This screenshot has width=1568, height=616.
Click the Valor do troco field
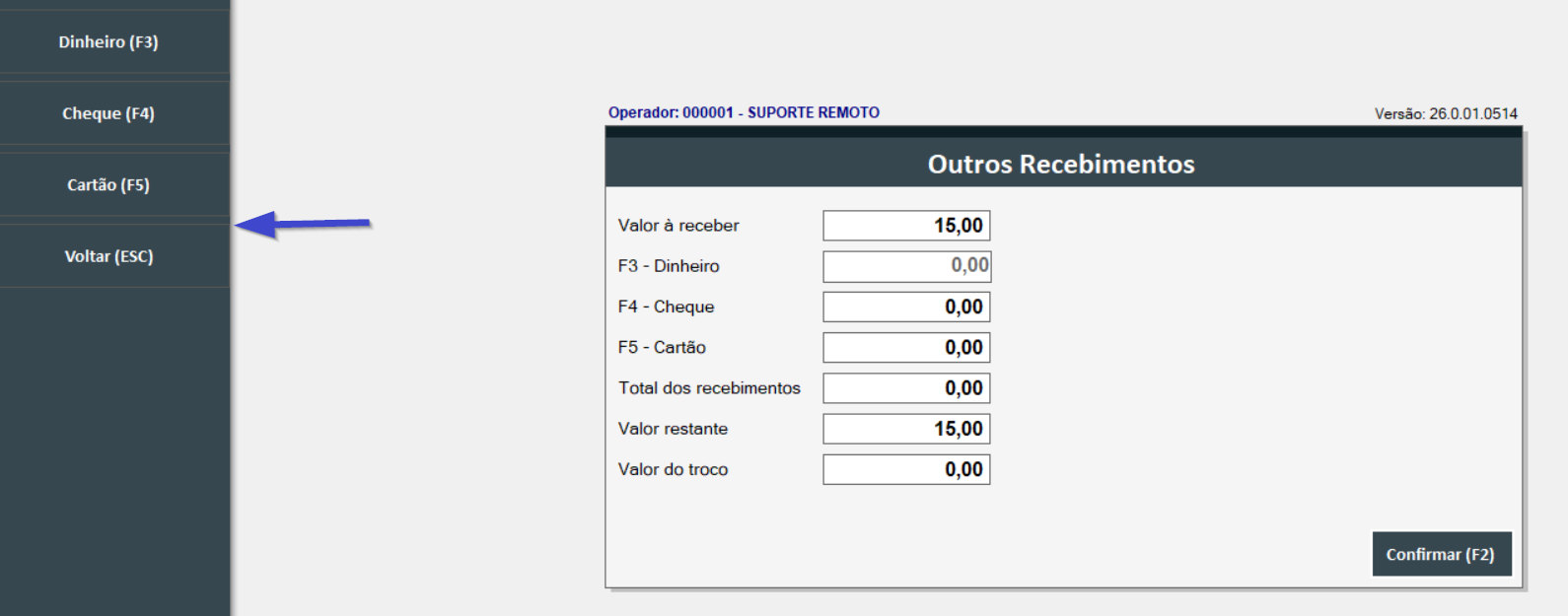click(x=906, y=469)
